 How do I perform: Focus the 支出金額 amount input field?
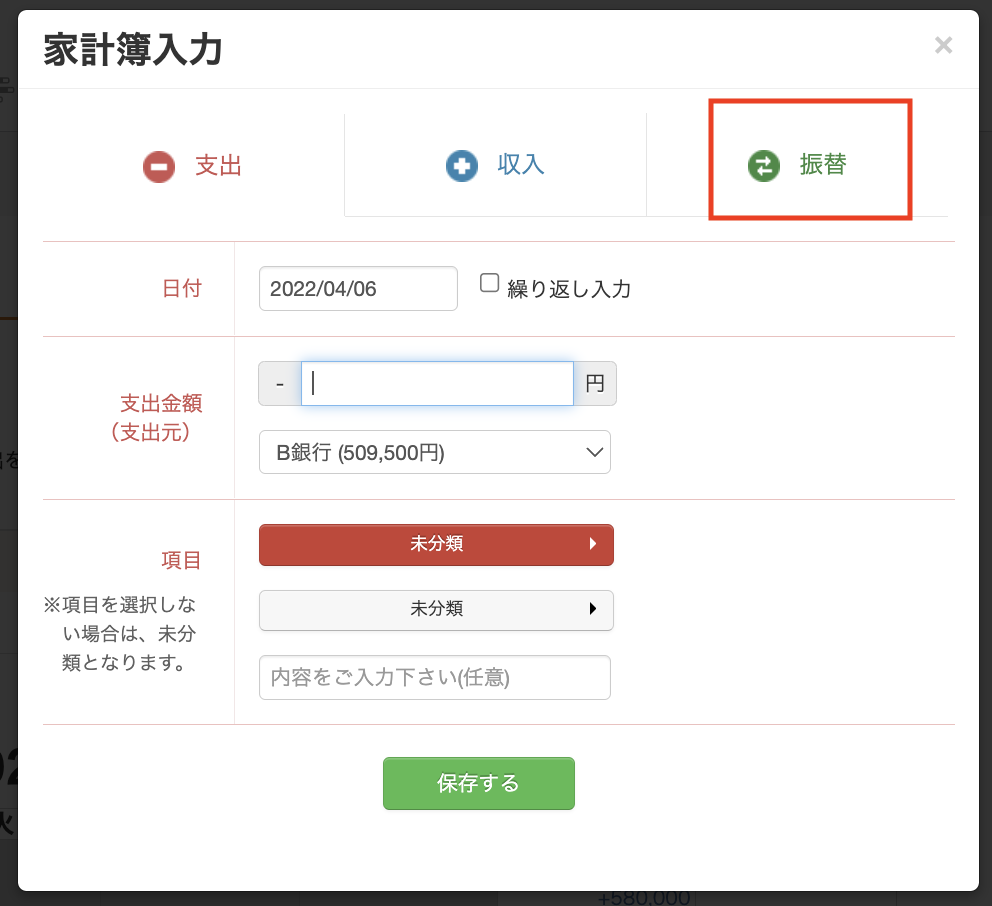pyautogui.click(x=437, y=383)
